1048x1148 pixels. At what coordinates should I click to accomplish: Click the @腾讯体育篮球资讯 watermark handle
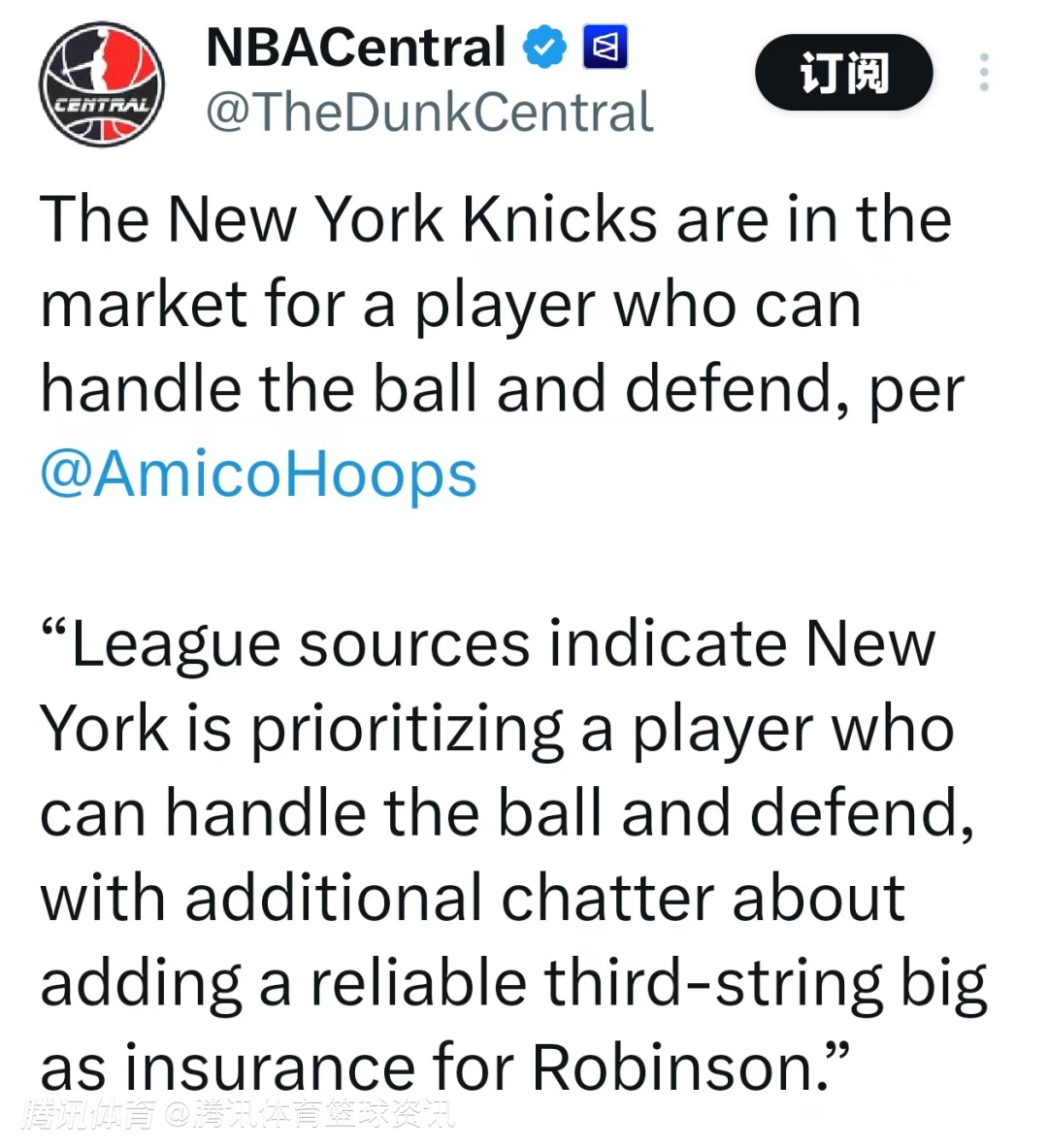(x=309, y=1116)
